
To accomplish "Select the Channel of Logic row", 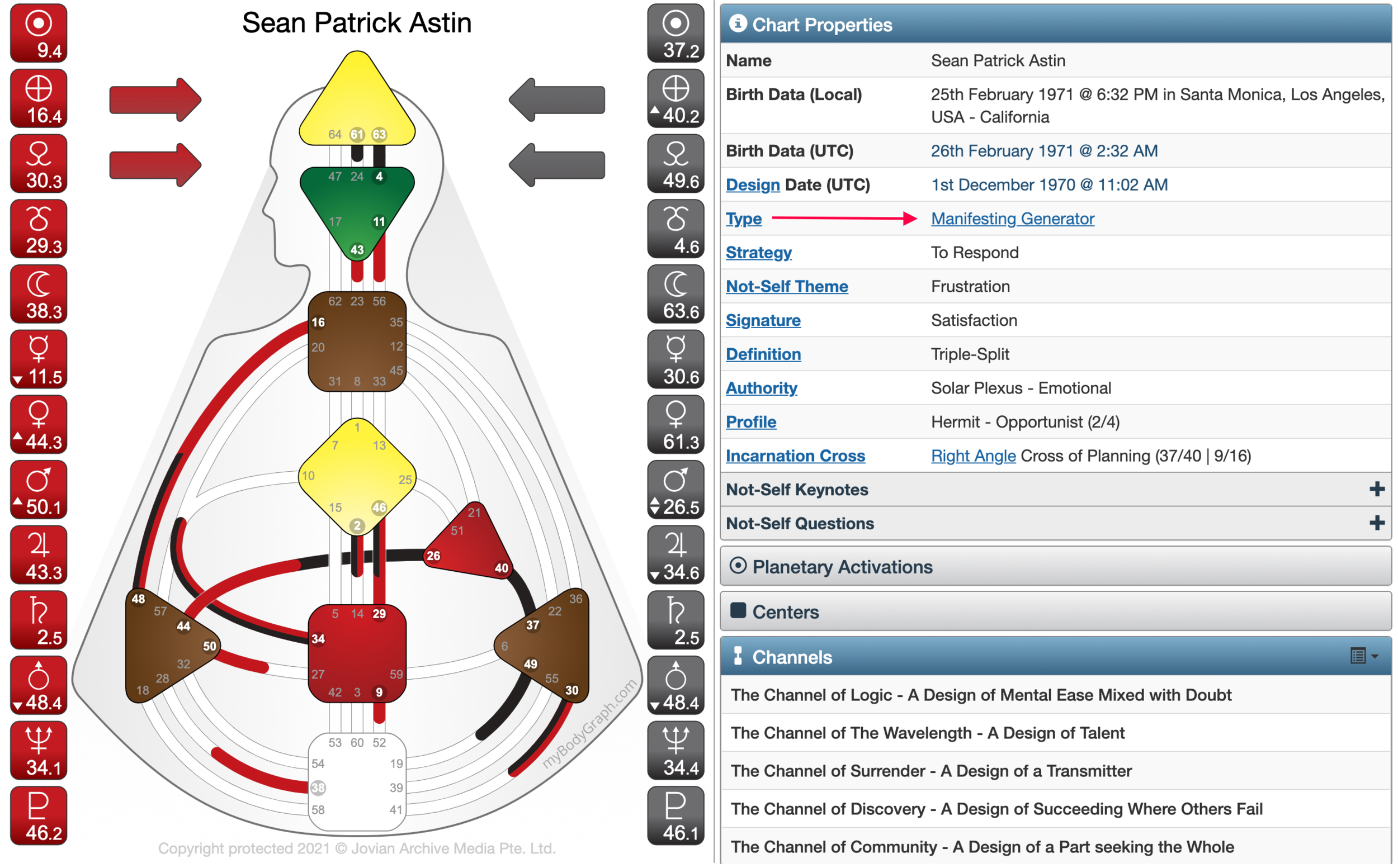I will point(1056,695).
